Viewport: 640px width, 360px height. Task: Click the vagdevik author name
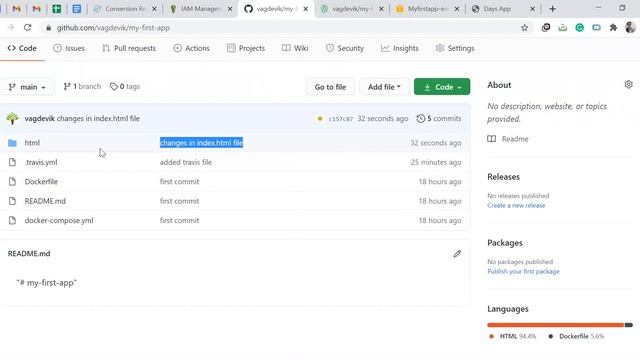tap(40, 118)
